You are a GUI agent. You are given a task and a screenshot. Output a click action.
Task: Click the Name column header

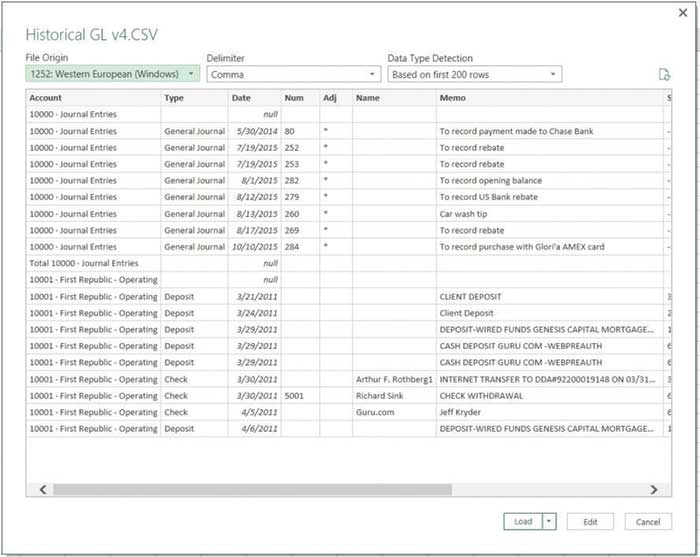tap(393, 98)
